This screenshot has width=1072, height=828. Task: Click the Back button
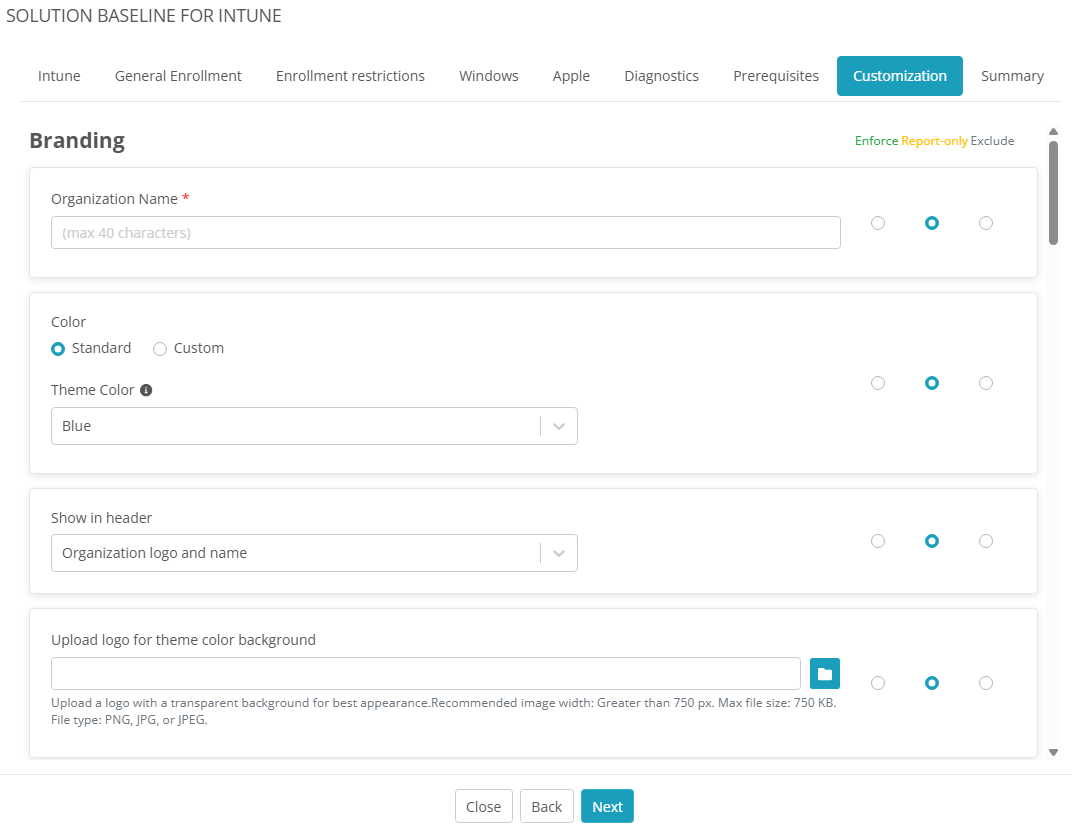pyautogui.click(x=546, y=807)
